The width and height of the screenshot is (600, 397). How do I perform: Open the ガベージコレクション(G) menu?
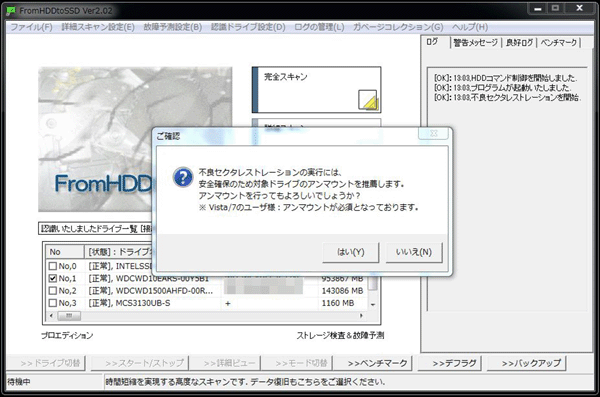398,27
